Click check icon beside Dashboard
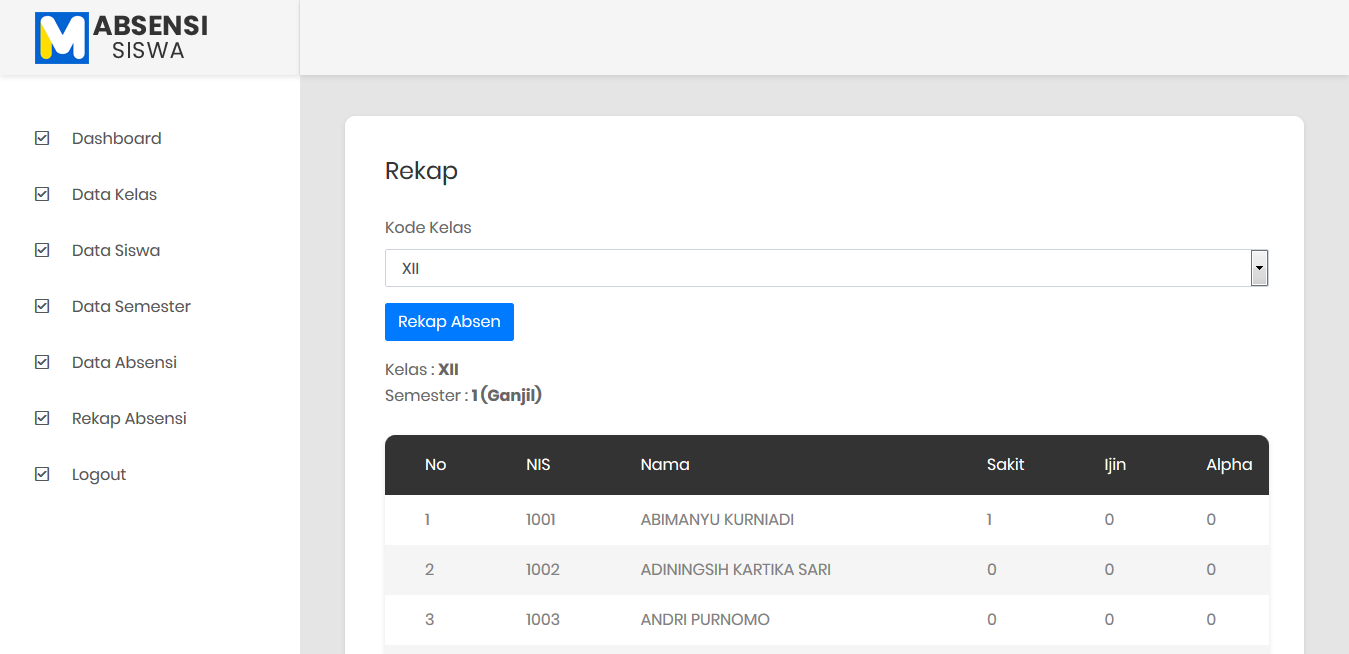This screenshot has height=654, width=1349. point(42,138)
